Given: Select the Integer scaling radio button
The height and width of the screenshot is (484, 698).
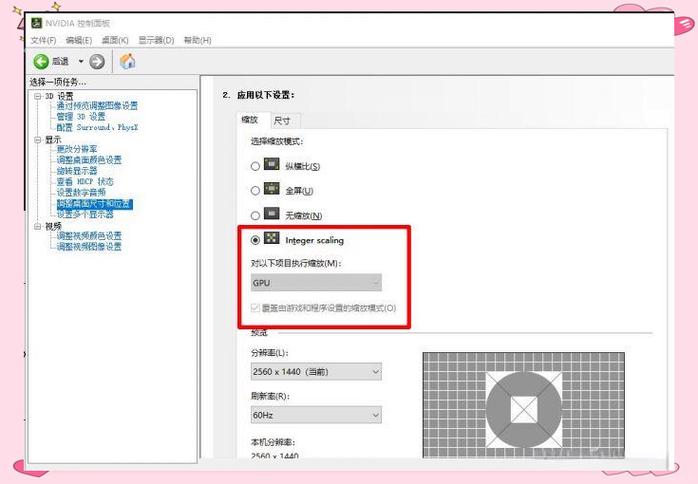Looking at the screenshot, I should (x=255, y=240).
